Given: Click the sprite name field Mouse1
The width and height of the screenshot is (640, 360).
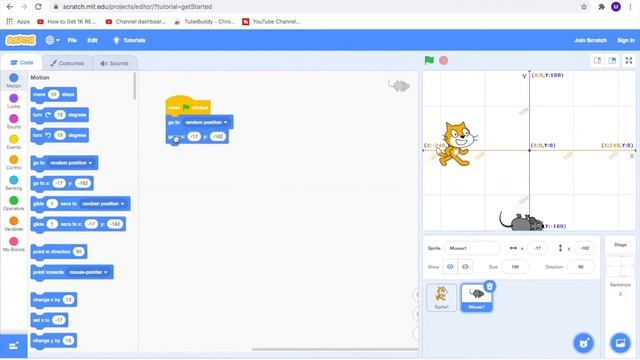Looking at the screenshot, I should point(471,248).
